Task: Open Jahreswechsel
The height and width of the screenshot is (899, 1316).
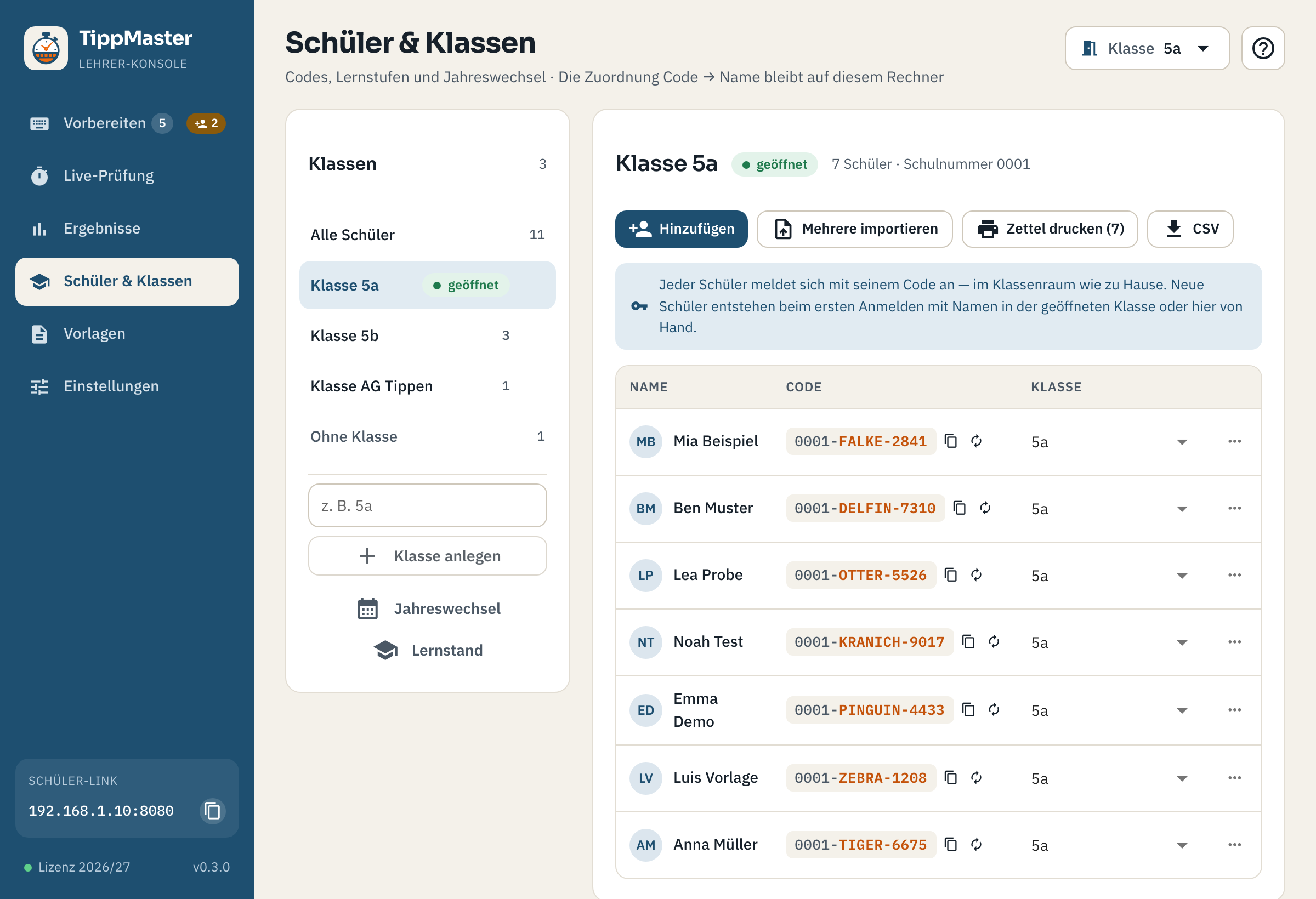Action: (x=428, y=608)
